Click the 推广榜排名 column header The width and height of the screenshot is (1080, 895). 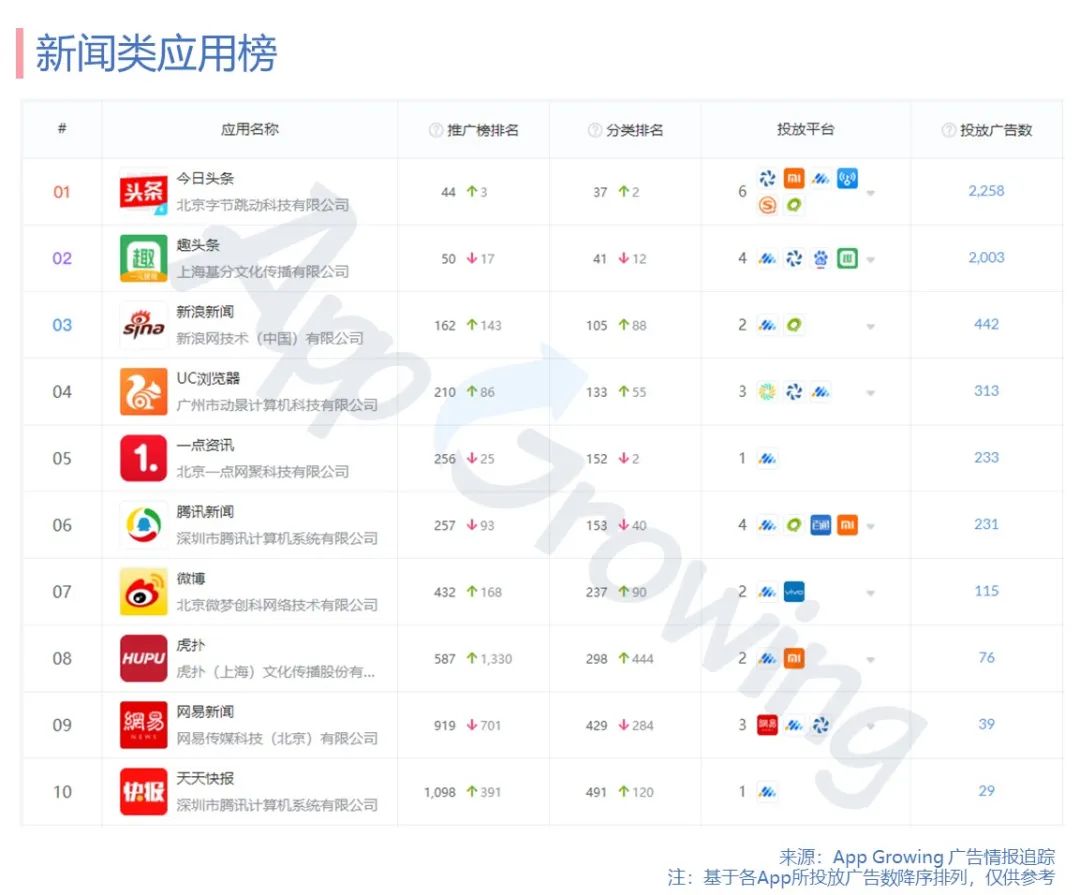483,130
